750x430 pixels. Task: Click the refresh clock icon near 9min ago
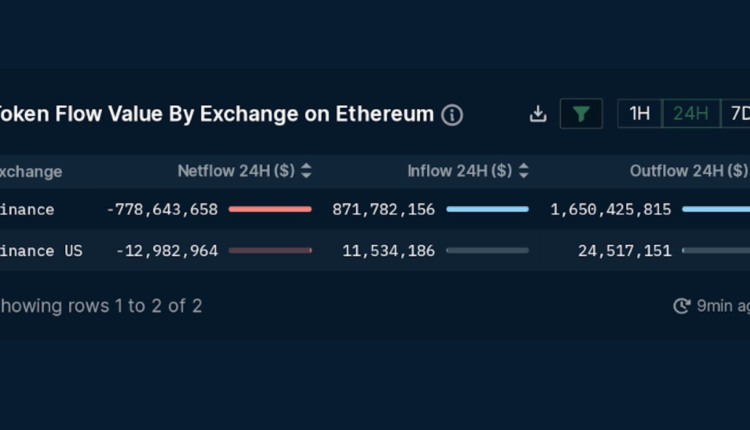point(682,306)
